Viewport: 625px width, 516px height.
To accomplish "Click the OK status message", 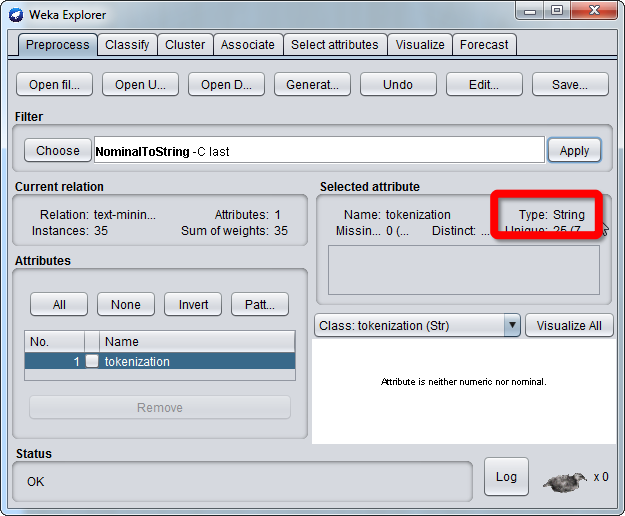I will click(35, 481).
